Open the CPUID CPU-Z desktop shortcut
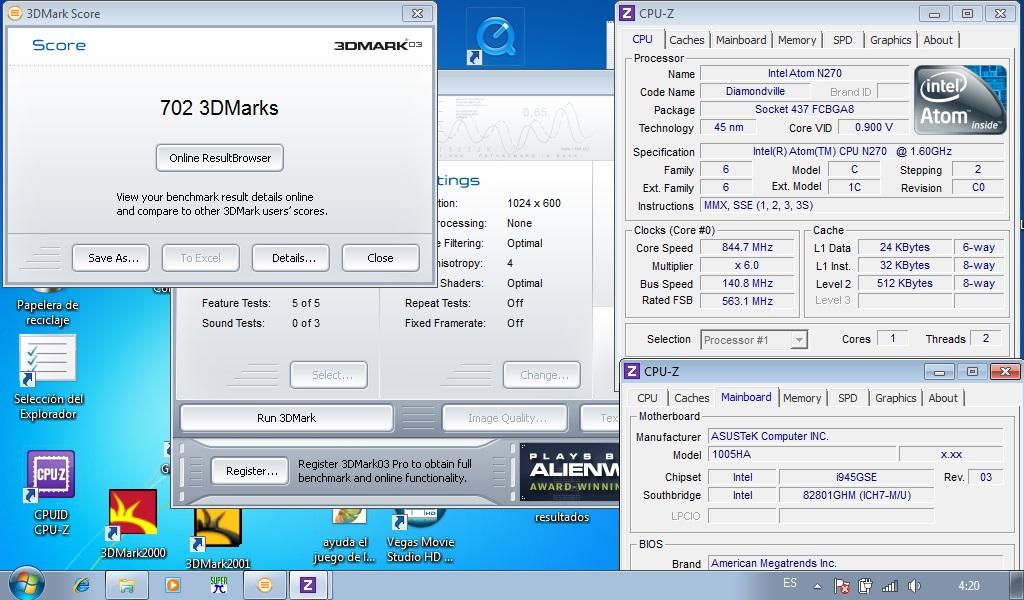 [x=51, y=493]
